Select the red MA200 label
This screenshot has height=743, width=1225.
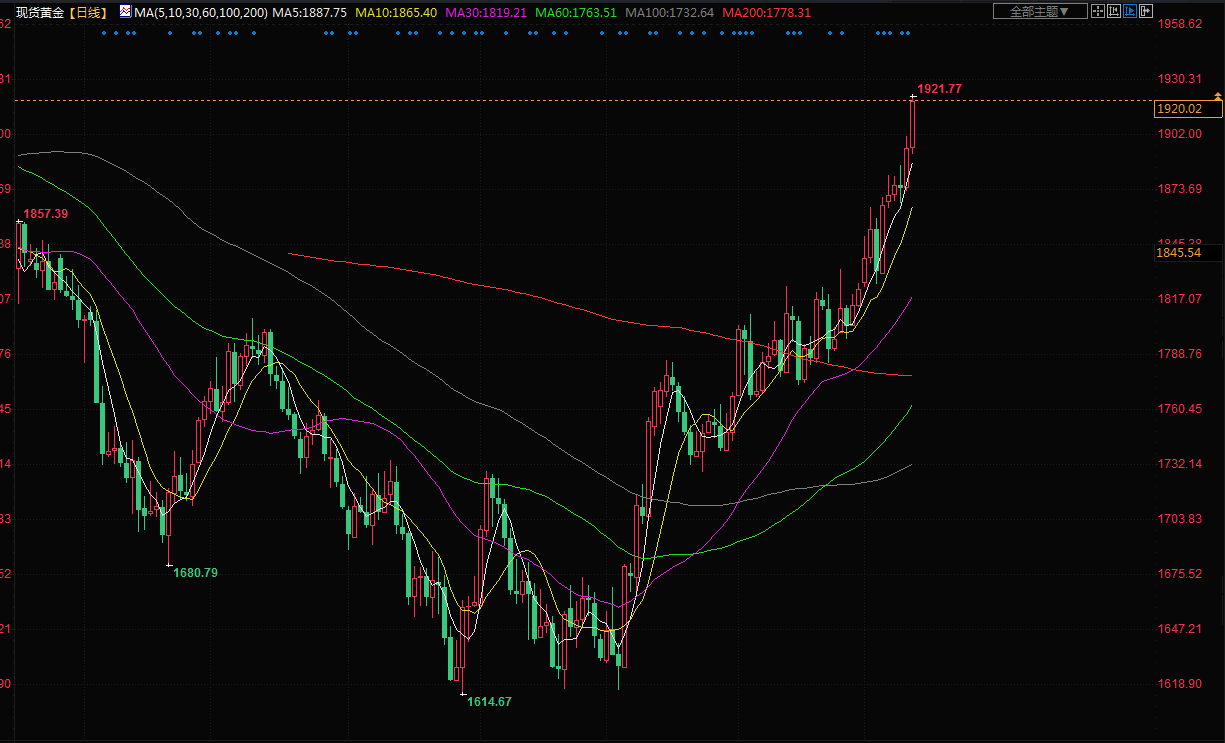pyautogui.click(x=766, y=12)
